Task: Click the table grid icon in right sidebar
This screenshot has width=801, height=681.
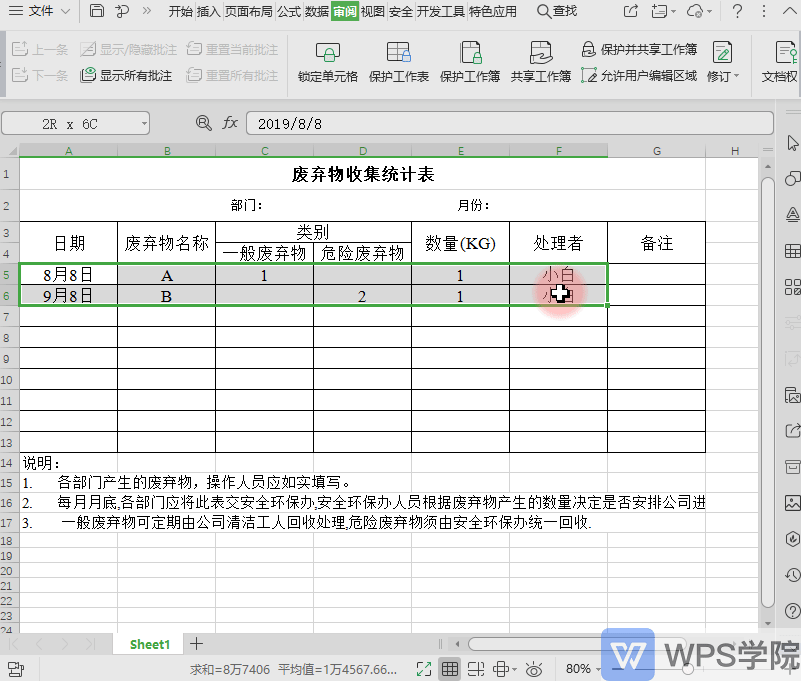Action: tap(792, 251)
